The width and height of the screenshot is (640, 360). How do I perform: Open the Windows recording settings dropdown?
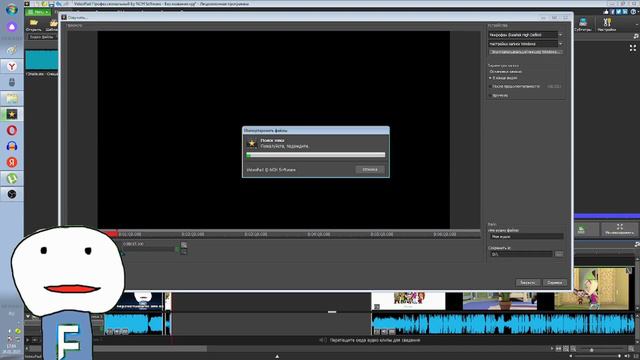click(x=526, y=44)
